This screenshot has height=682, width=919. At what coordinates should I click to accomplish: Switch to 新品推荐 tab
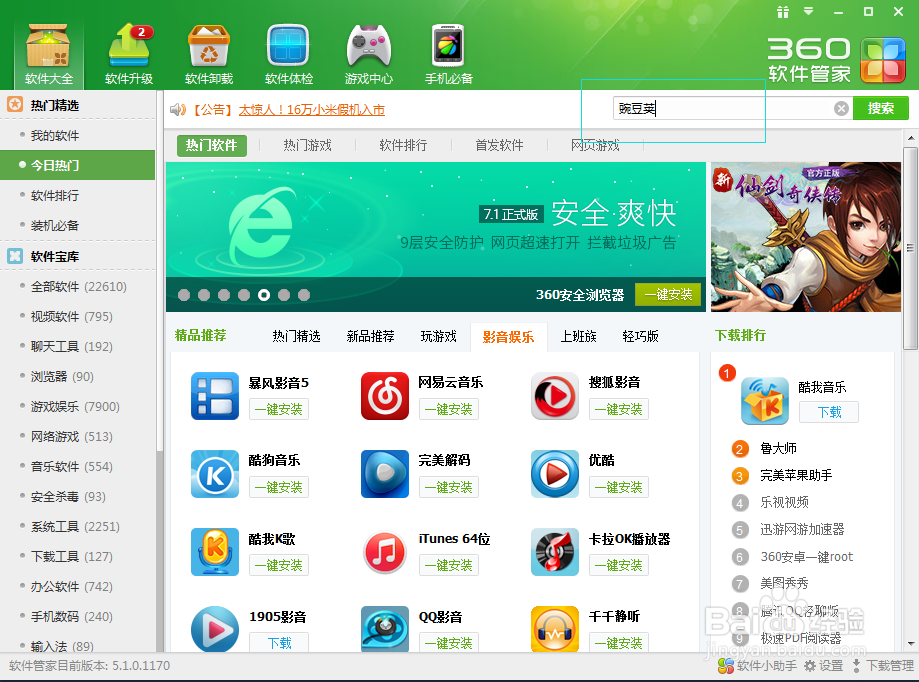370,336
